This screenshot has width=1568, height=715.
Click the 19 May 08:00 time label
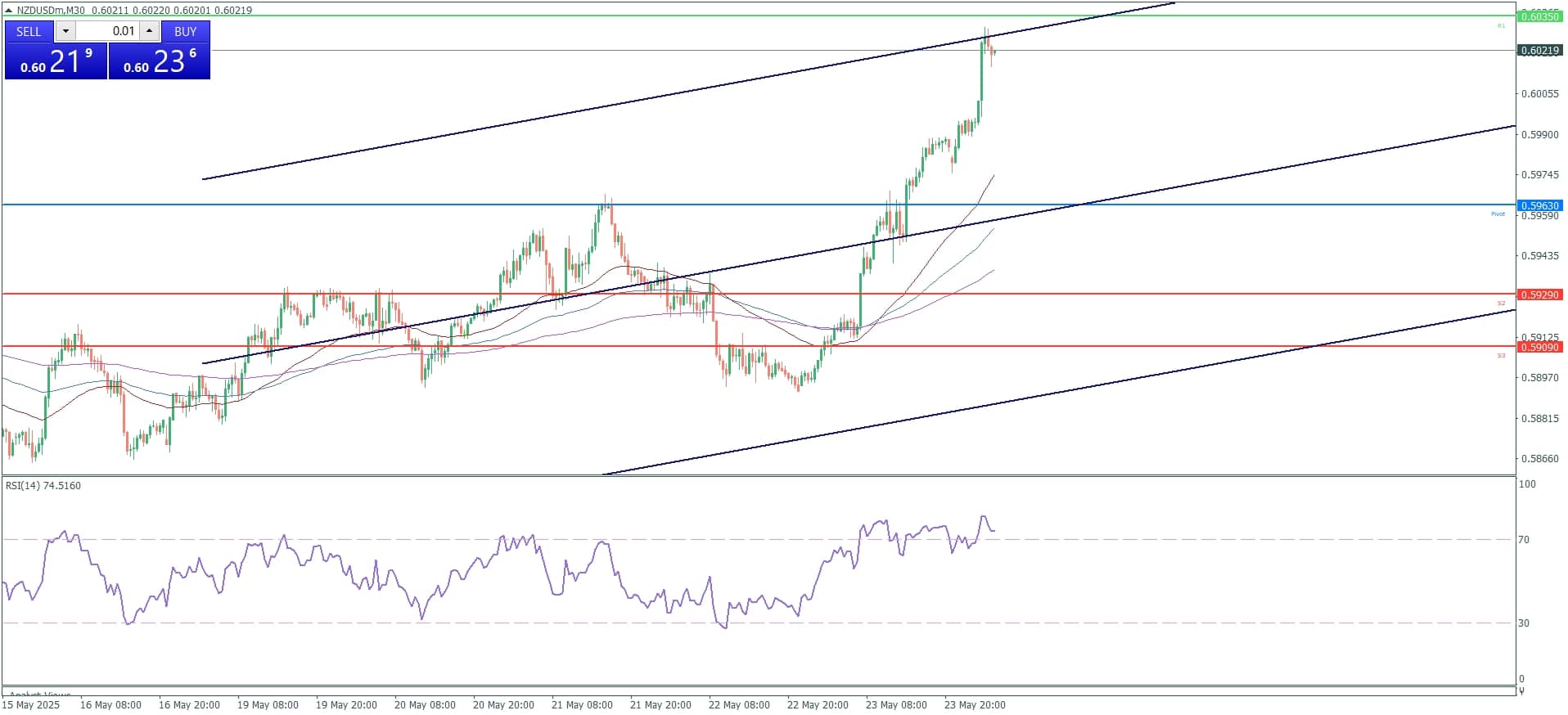(268, 705)
